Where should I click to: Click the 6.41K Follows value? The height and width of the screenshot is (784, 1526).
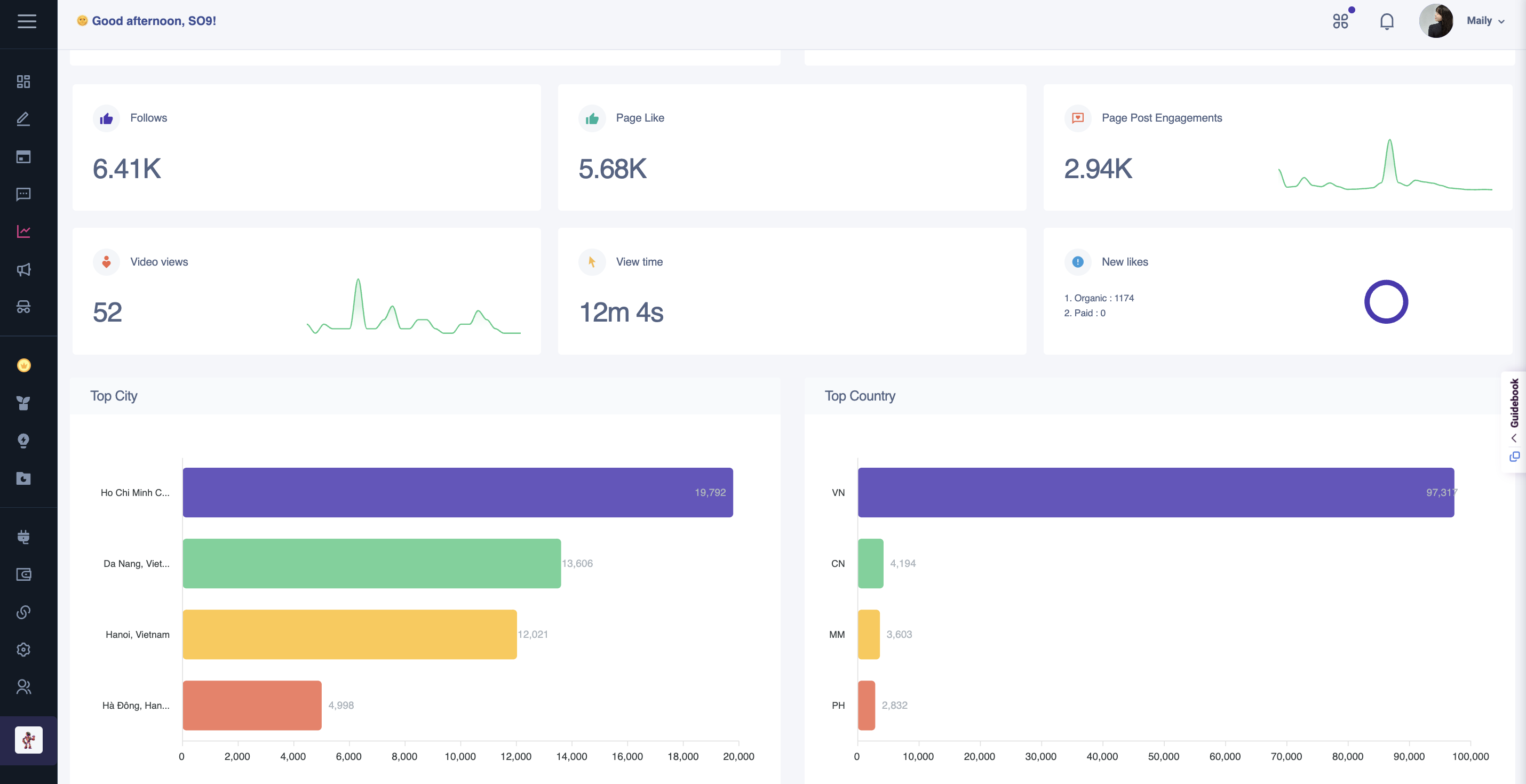coord(127,170)
